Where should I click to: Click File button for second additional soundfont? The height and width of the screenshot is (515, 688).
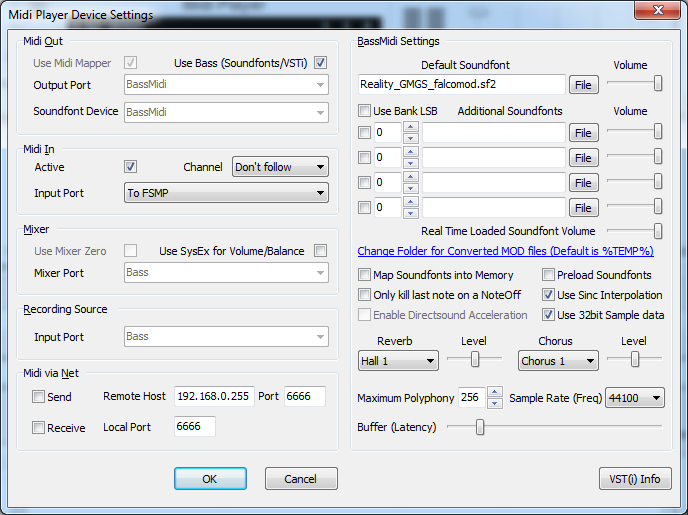click(584, 157)
